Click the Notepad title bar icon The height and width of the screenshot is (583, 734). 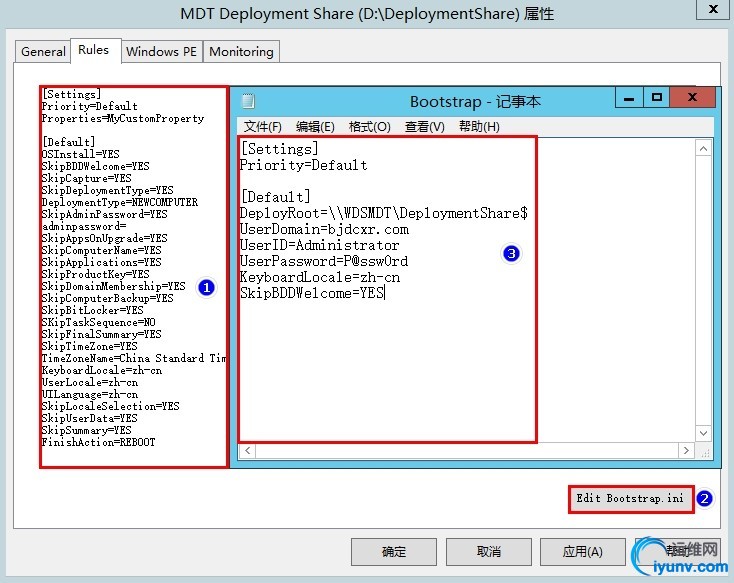click(x=248, y=101)
